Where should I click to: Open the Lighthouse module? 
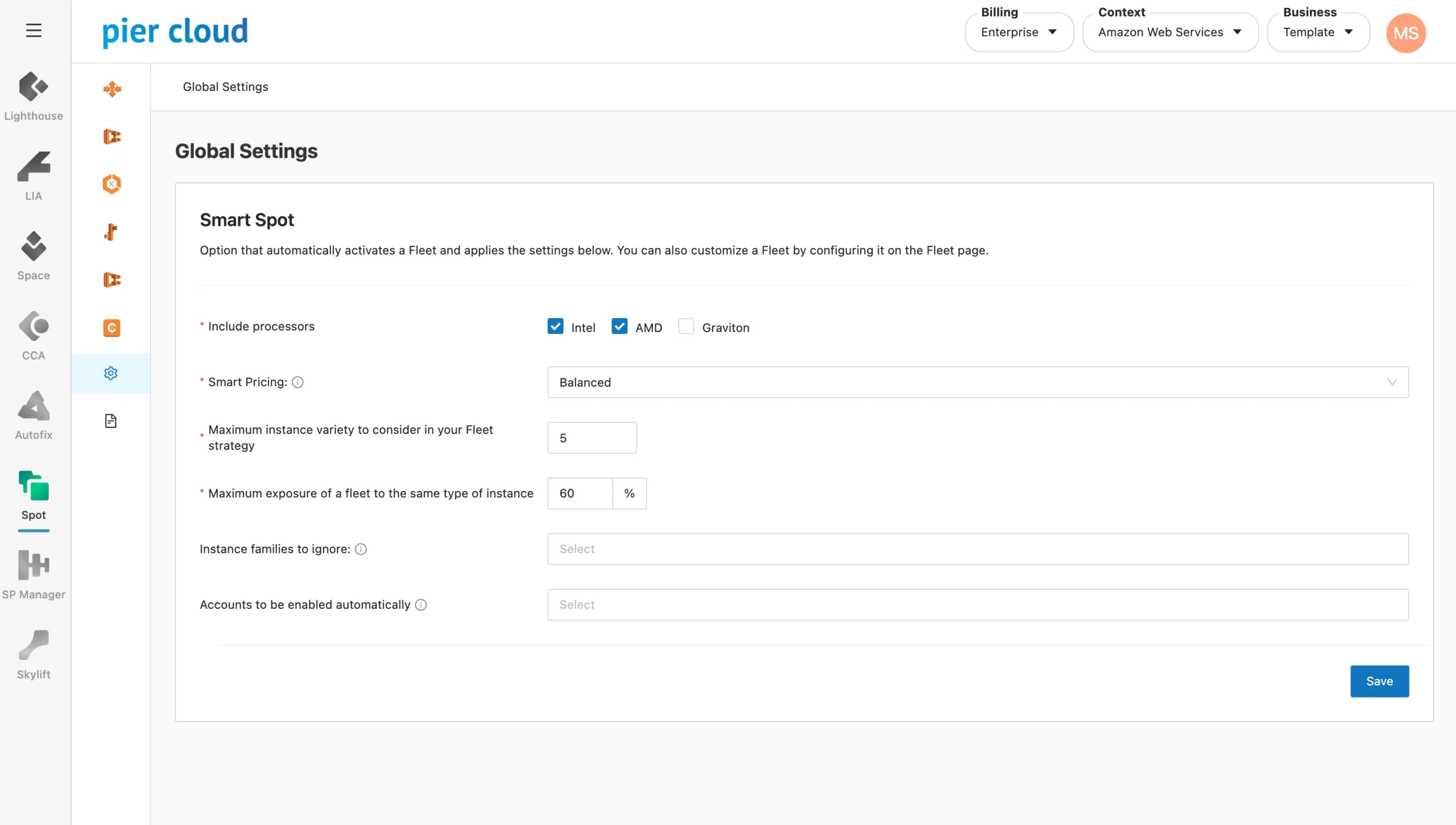[34, 96]
